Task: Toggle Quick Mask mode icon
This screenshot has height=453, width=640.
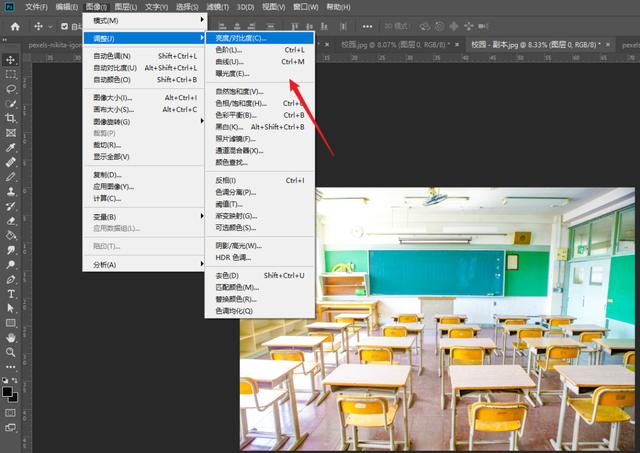Action: click(11, 413)
